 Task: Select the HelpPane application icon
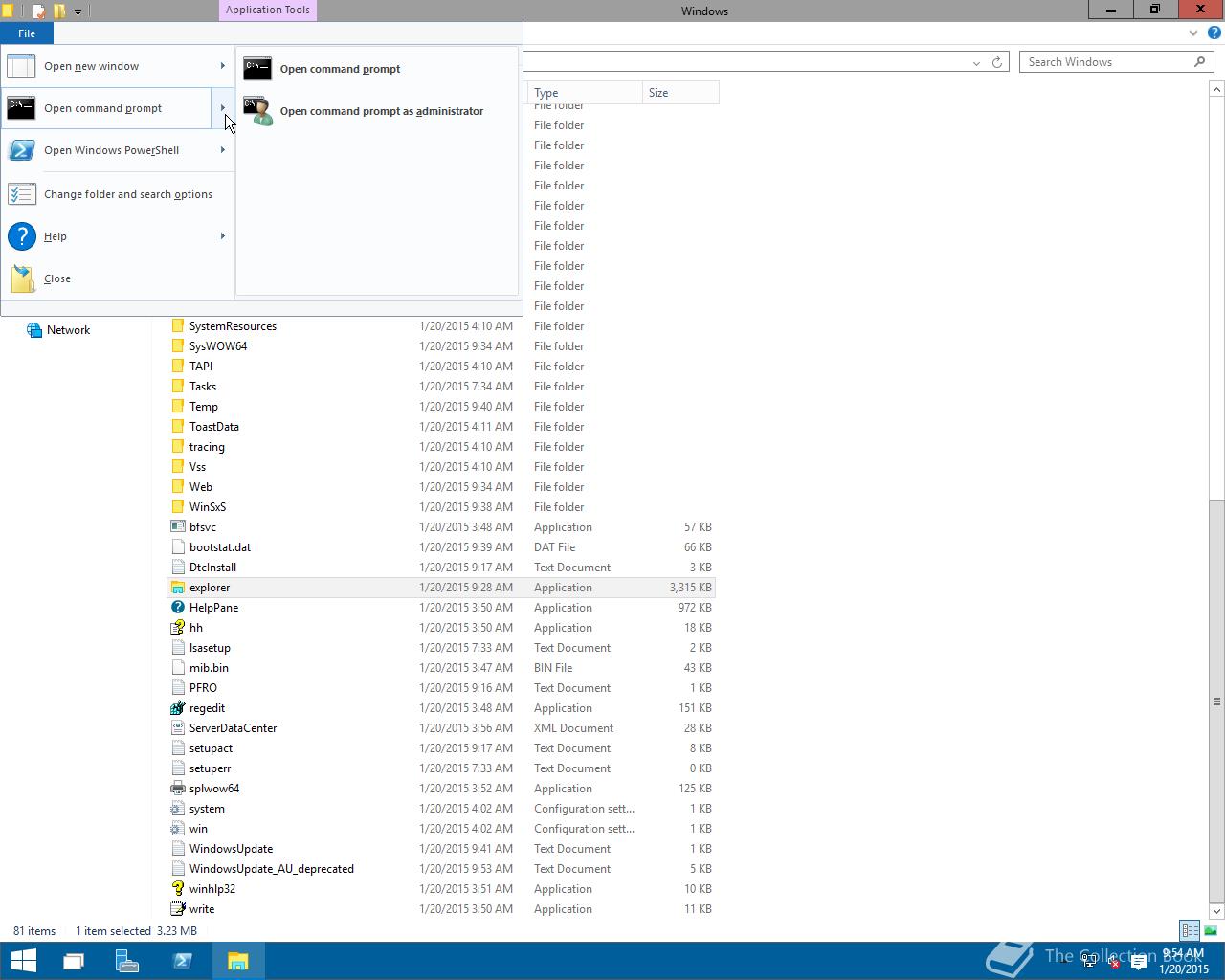click(177, 608)
